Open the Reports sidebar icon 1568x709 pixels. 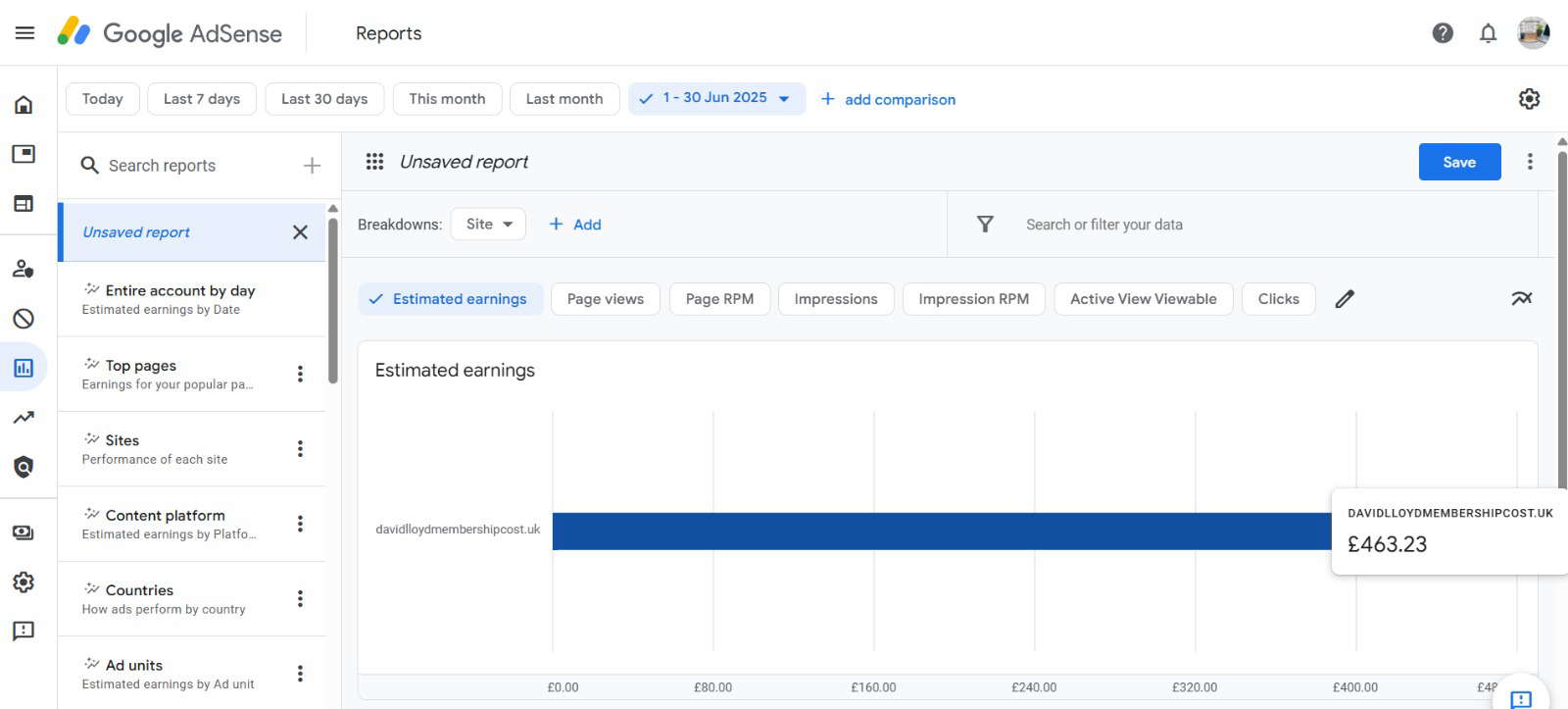coord(24,368)
